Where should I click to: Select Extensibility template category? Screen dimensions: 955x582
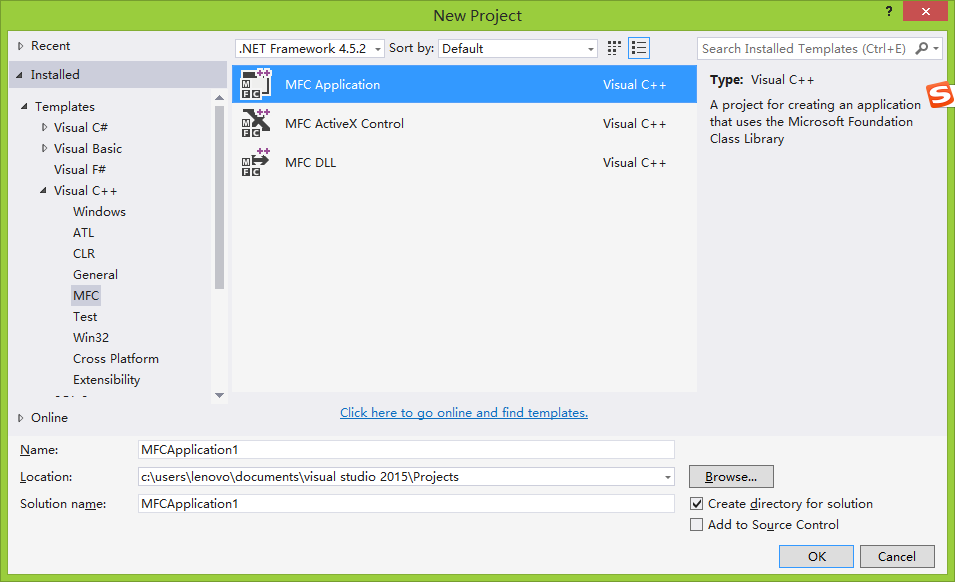pyautogui.click(x=107, y=379)
